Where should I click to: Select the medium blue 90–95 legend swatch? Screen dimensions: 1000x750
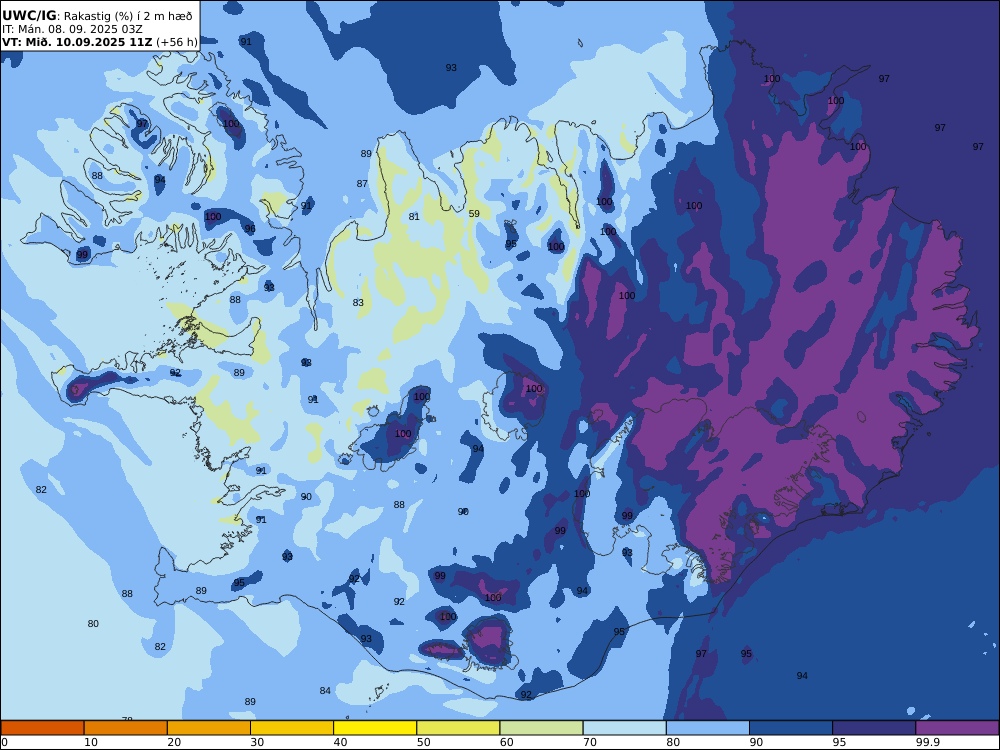pos(791,728)
